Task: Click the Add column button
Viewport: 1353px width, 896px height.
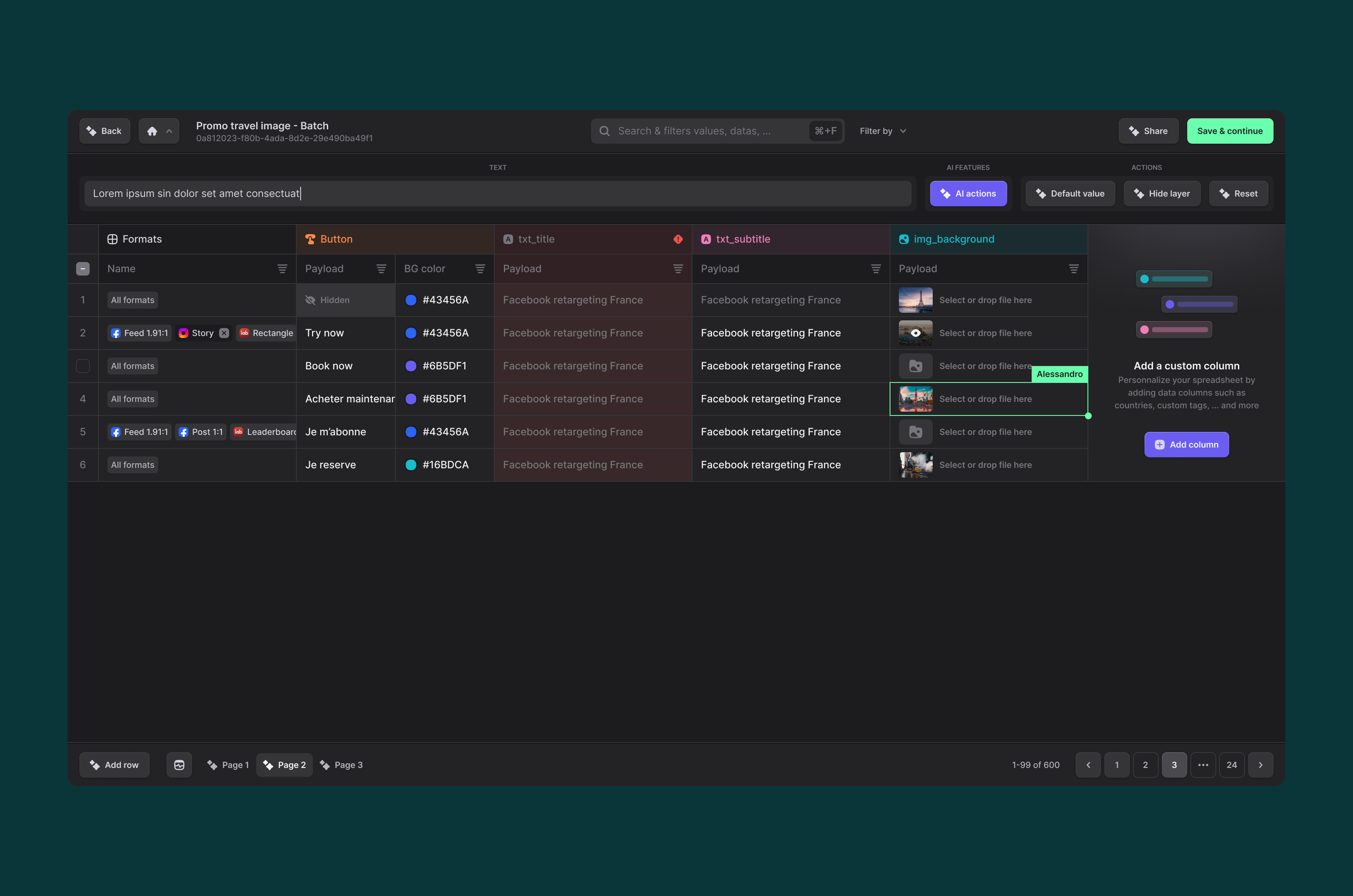Action: click(x=1186, y=444)
